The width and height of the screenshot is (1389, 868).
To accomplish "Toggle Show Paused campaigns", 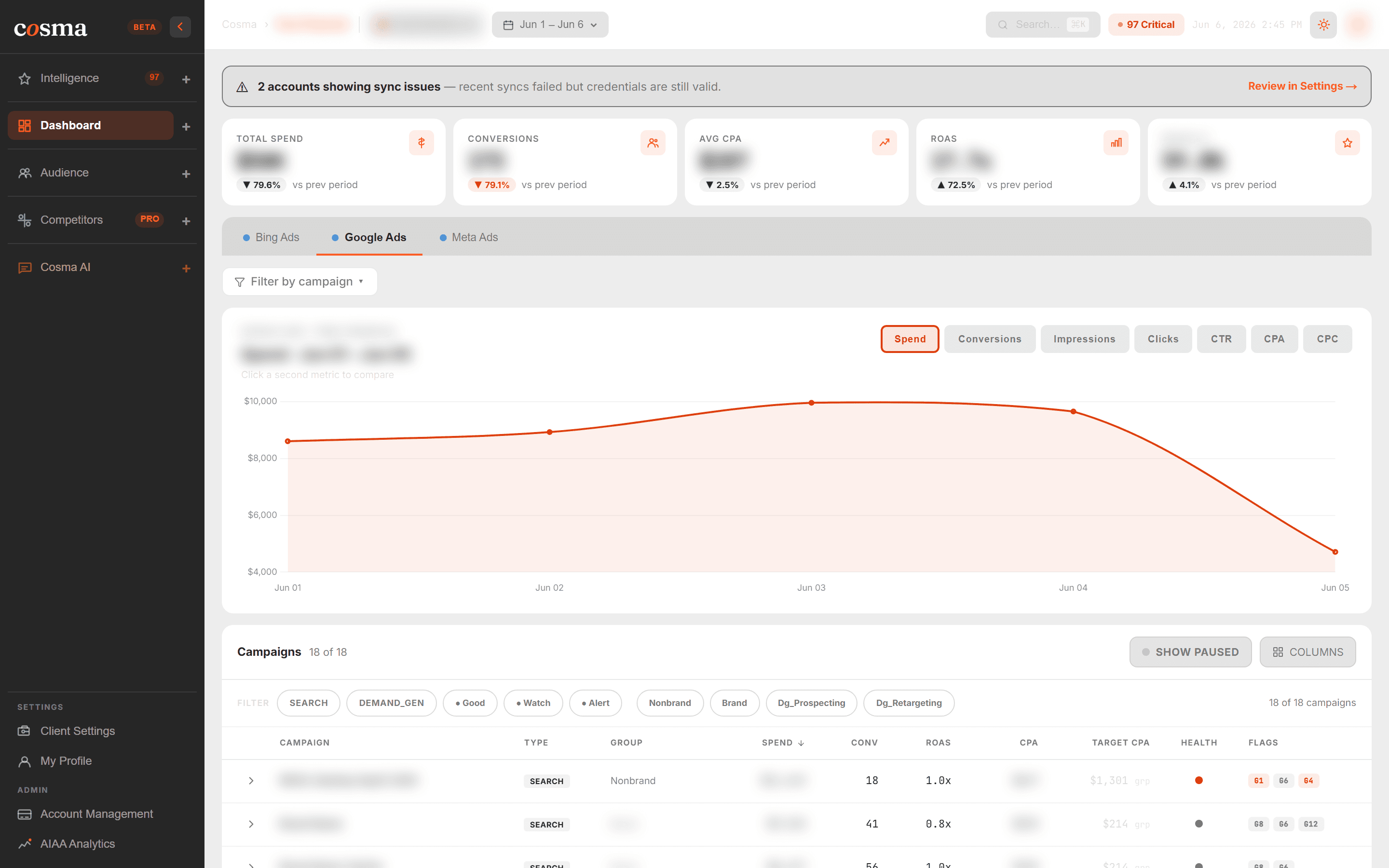I will pos(1190,652).
